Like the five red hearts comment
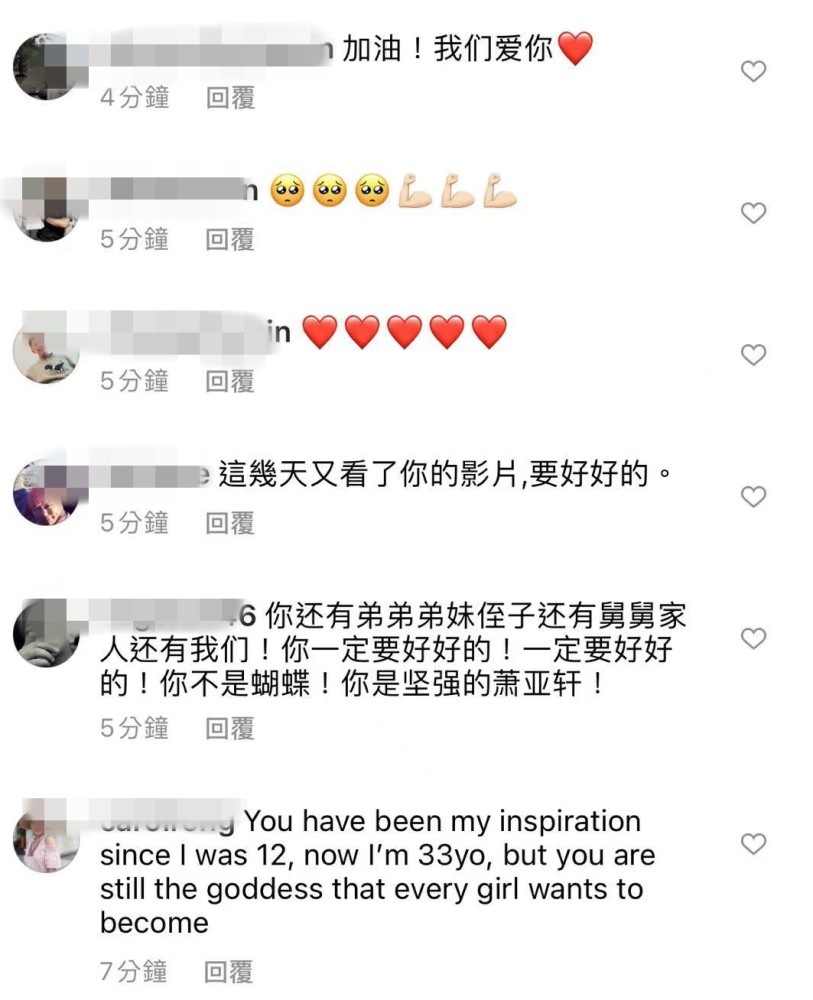 753,355
